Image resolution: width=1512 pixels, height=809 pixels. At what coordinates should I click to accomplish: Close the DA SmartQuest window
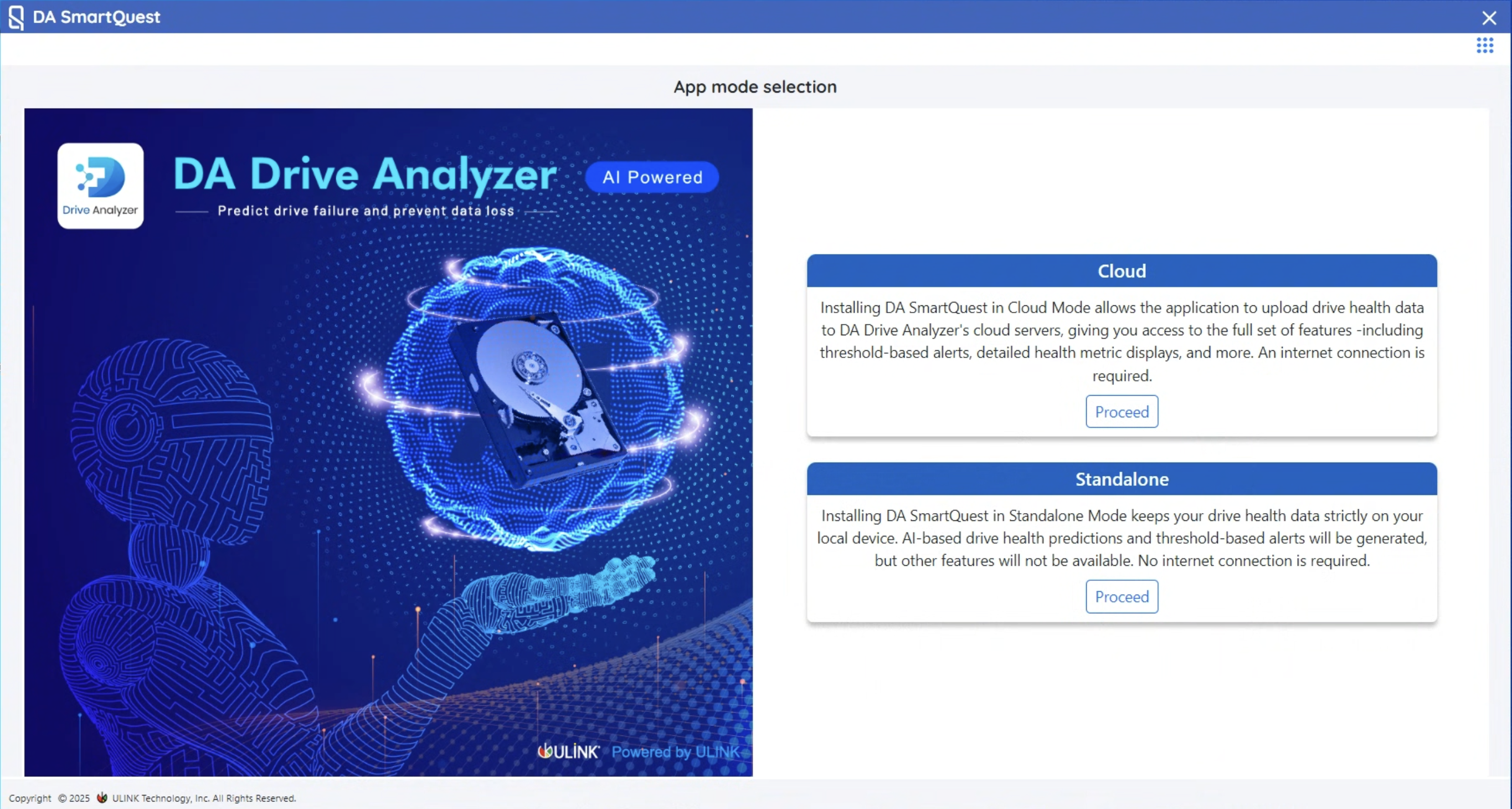(x=1489, y=18)
